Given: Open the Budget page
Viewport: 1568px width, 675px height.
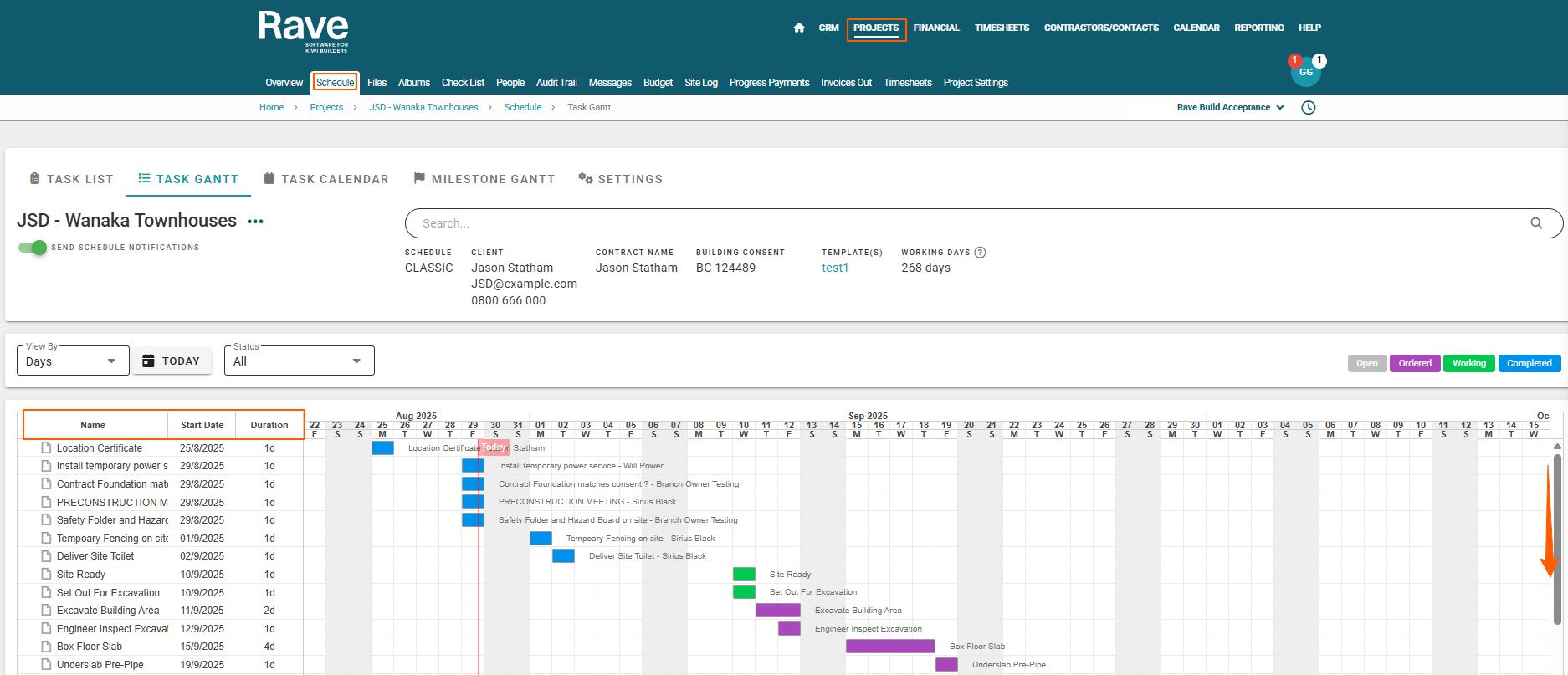Looking at the screenshot, I should 658,83.
